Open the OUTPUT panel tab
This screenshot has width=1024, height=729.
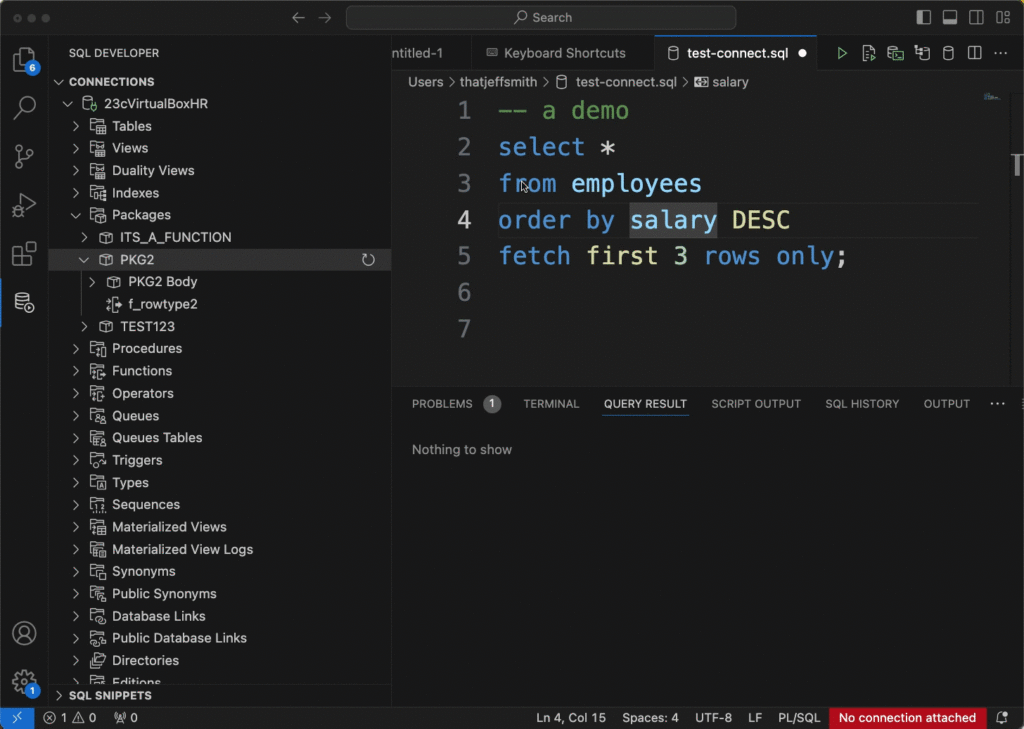click(946, 404)
